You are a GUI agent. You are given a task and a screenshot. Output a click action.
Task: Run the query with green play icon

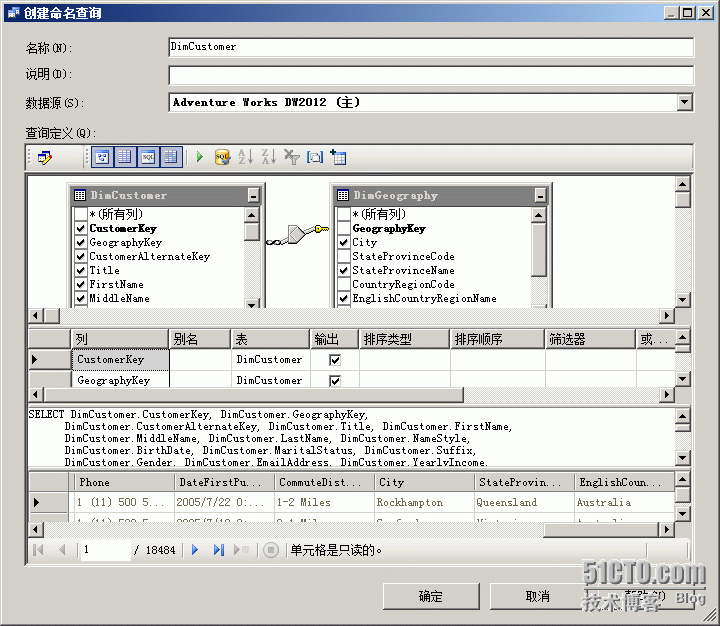click(x=200, y=157)
